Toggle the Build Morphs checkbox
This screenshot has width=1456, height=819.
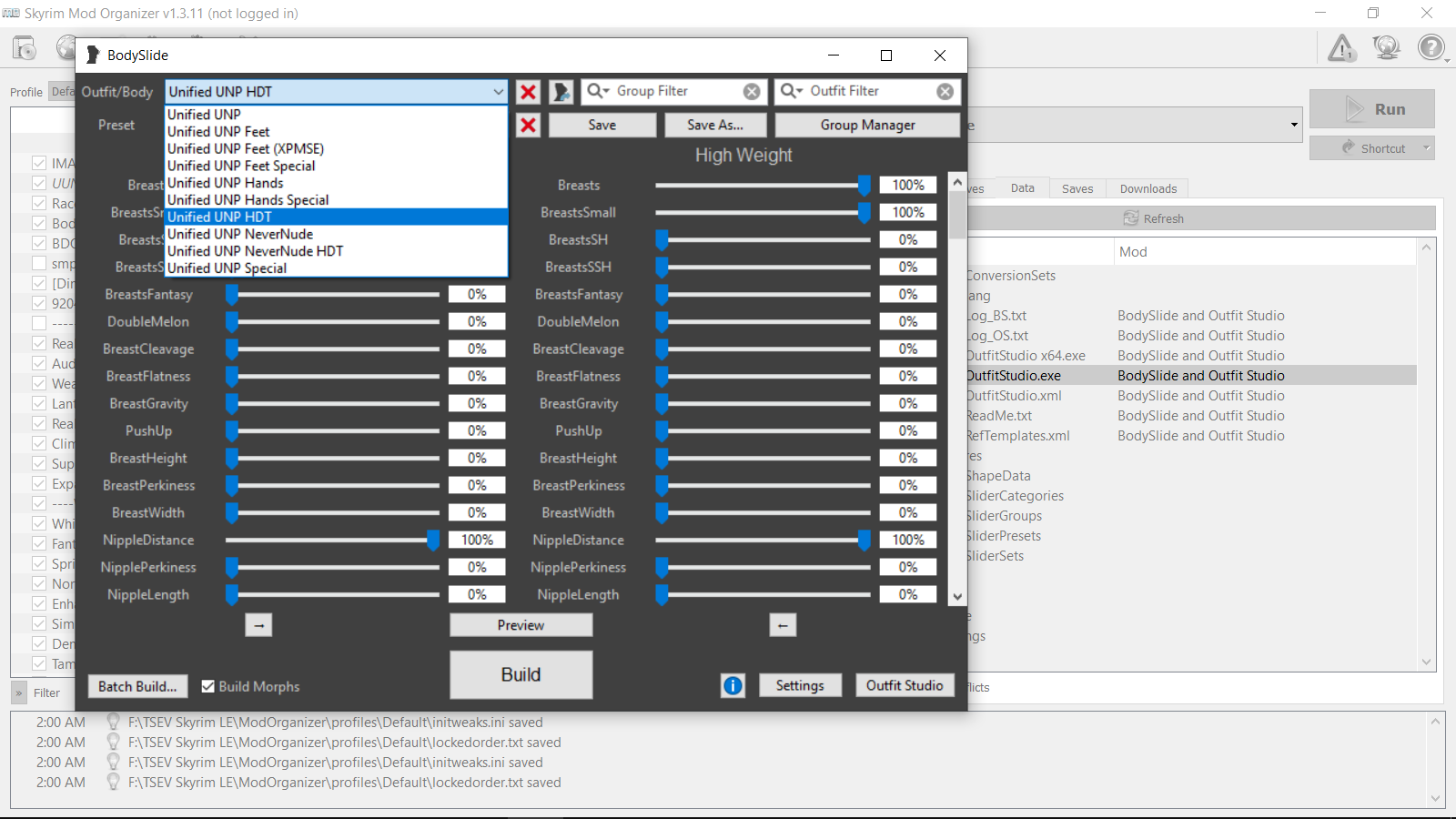[208, 686]
